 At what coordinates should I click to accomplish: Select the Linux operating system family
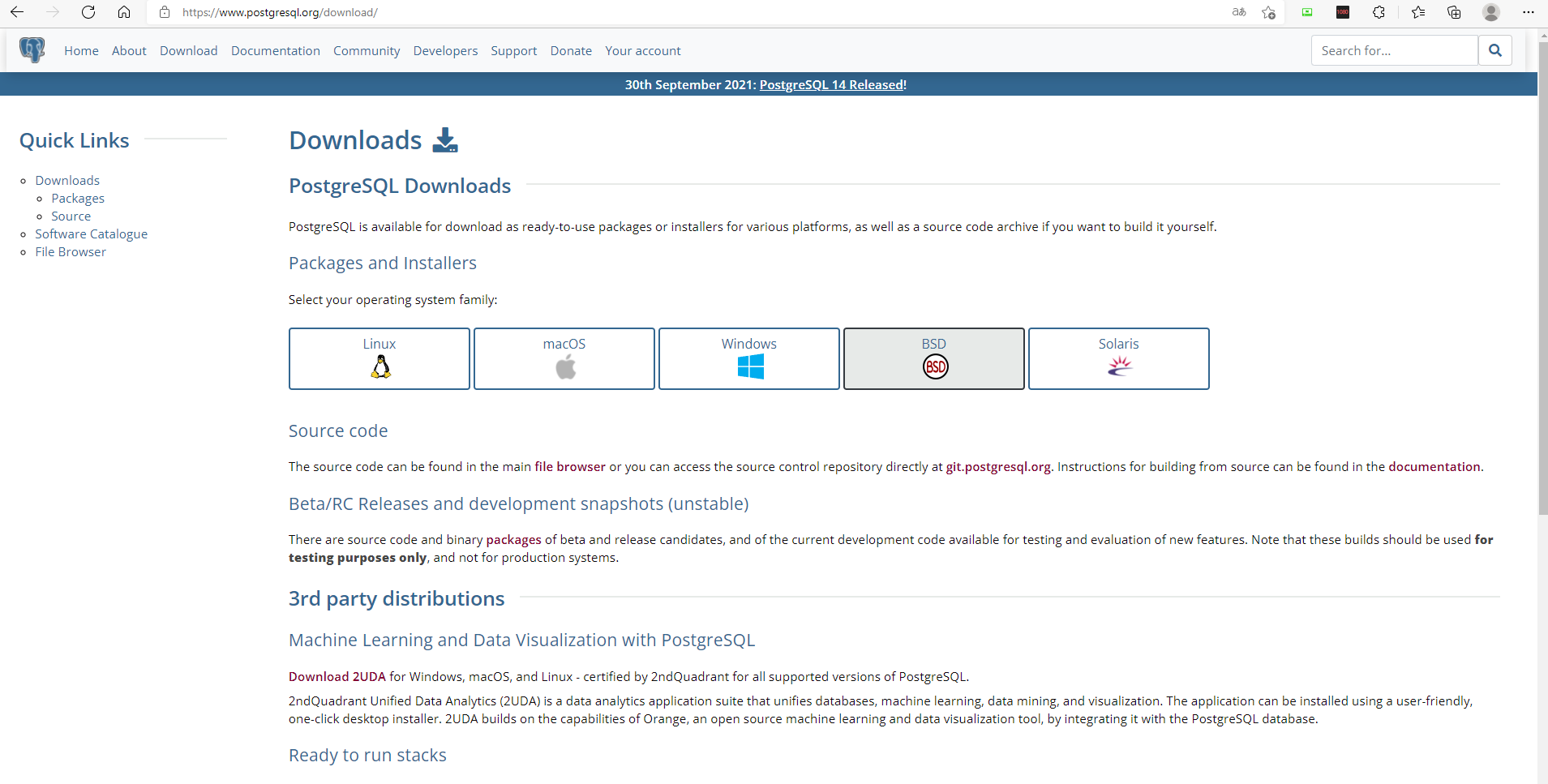(379, 358)
